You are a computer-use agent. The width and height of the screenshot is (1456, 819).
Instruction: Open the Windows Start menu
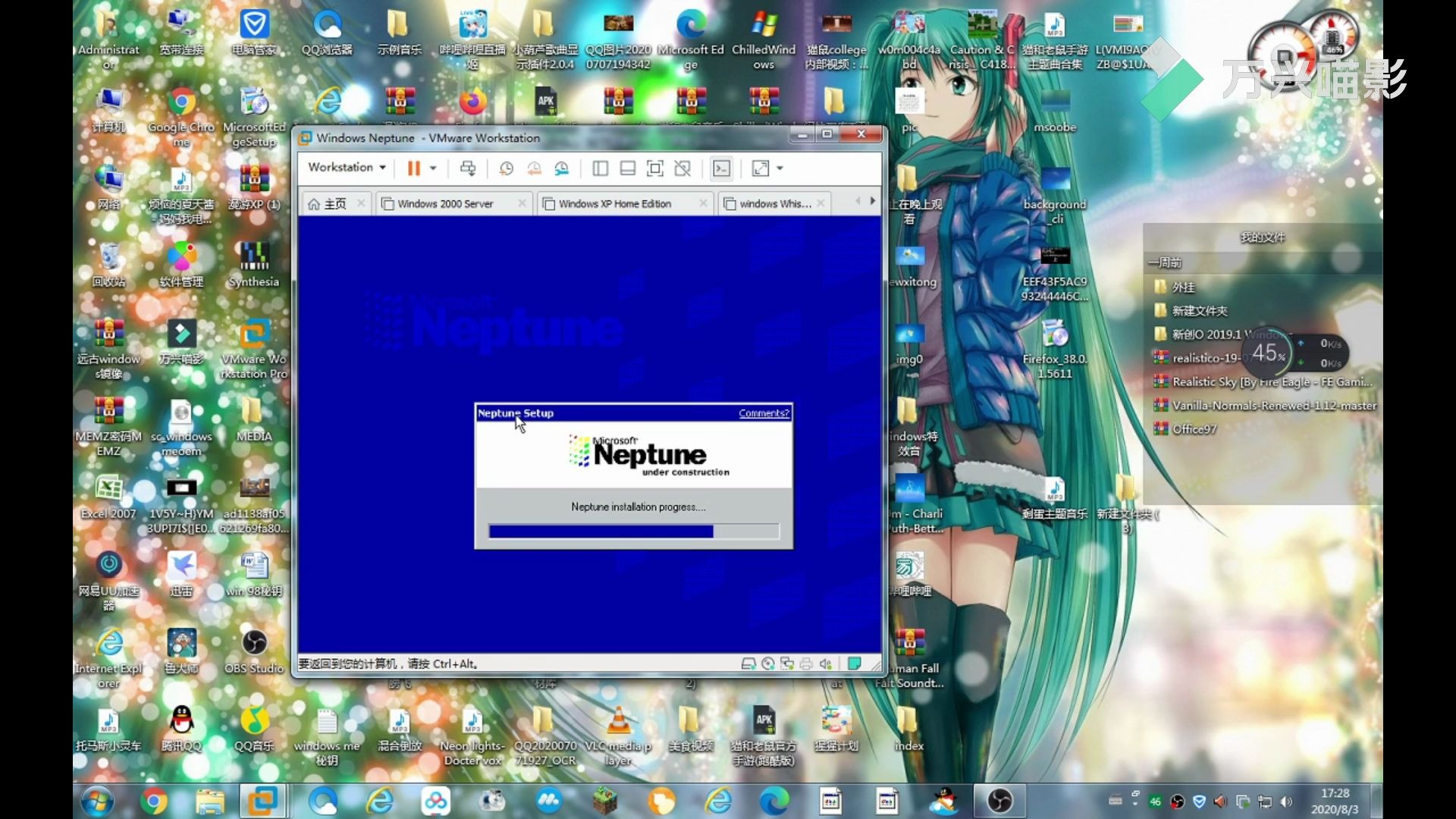(x=98, y=802)
